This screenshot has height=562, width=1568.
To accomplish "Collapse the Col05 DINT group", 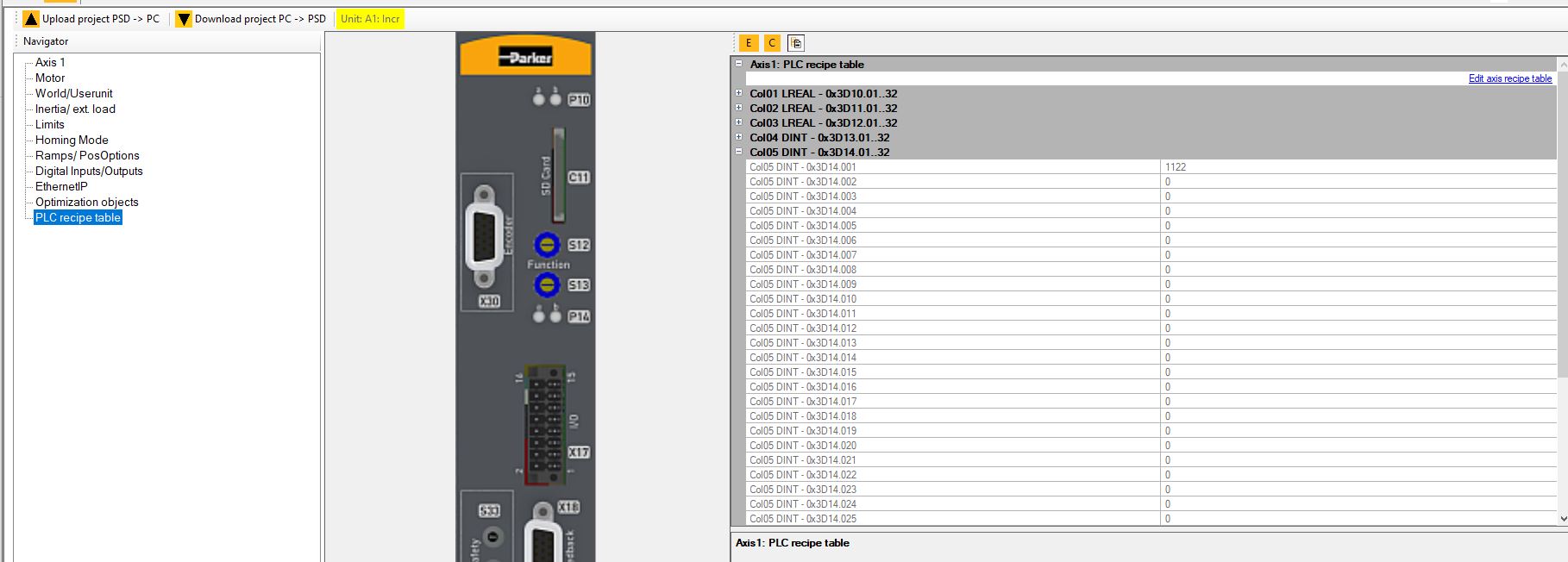I will click(738, 152).
